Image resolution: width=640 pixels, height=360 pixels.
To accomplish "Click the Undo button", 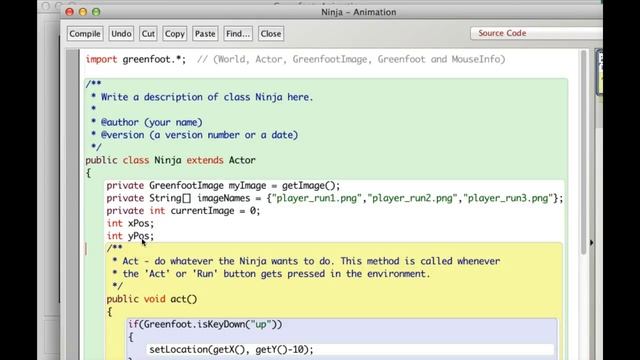I will pyautogui.click(x=121, y=34).
